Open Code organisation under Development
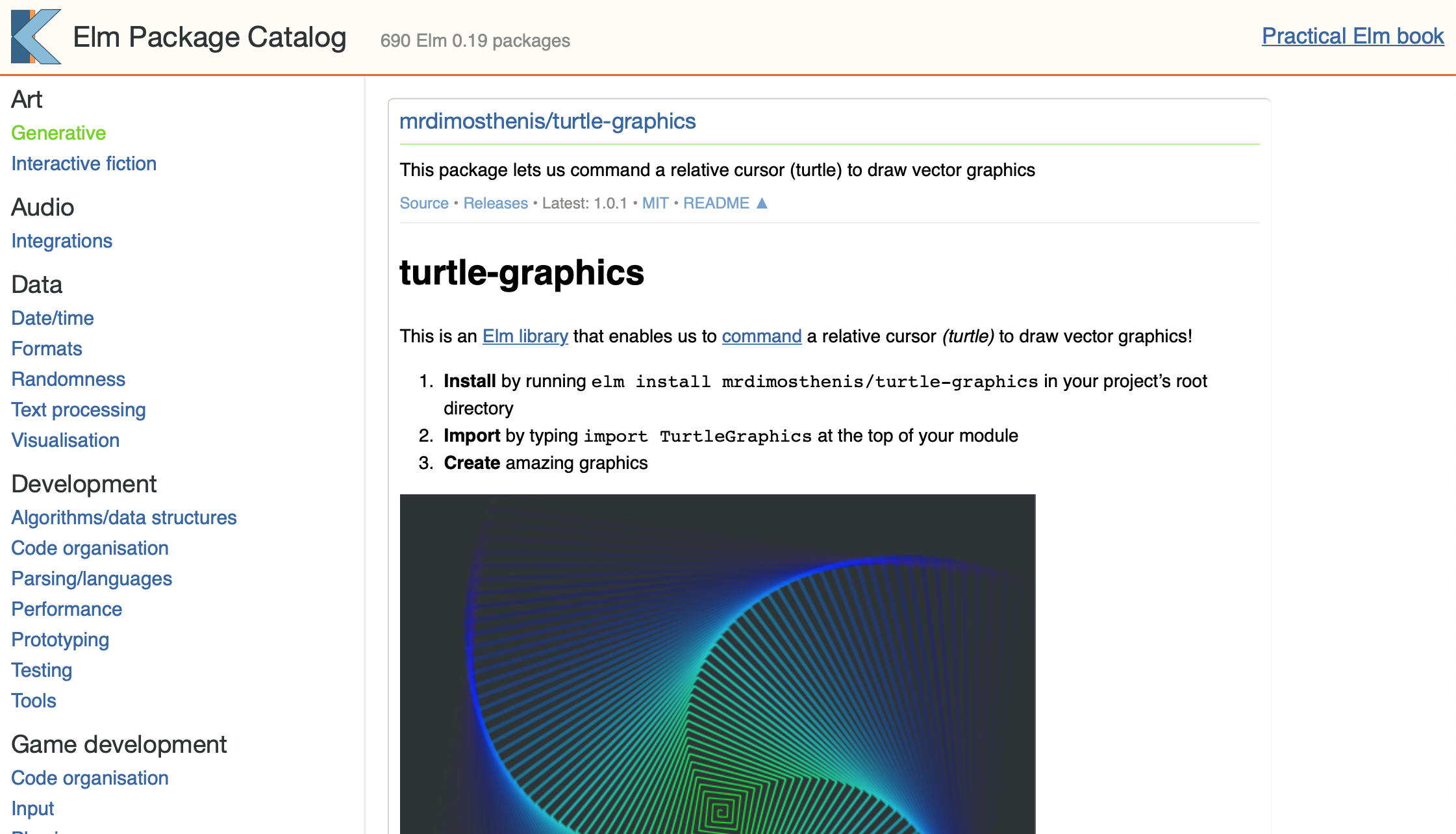1456x834 pixels. [90, 548]
